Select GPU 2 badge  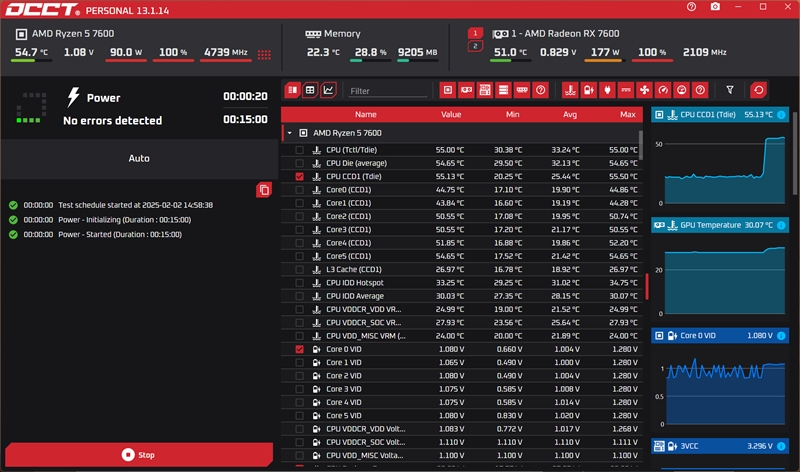point(475,46)
